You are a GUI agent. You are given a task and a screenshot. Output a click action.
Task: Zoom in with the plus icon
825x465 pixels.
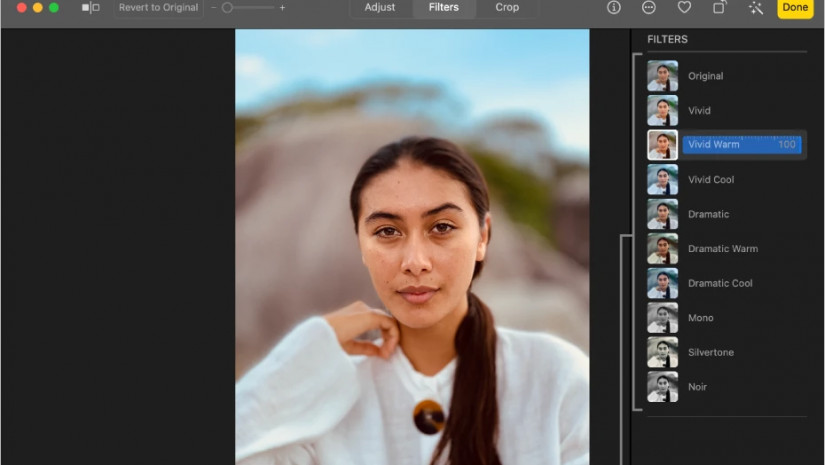point(283,7)
